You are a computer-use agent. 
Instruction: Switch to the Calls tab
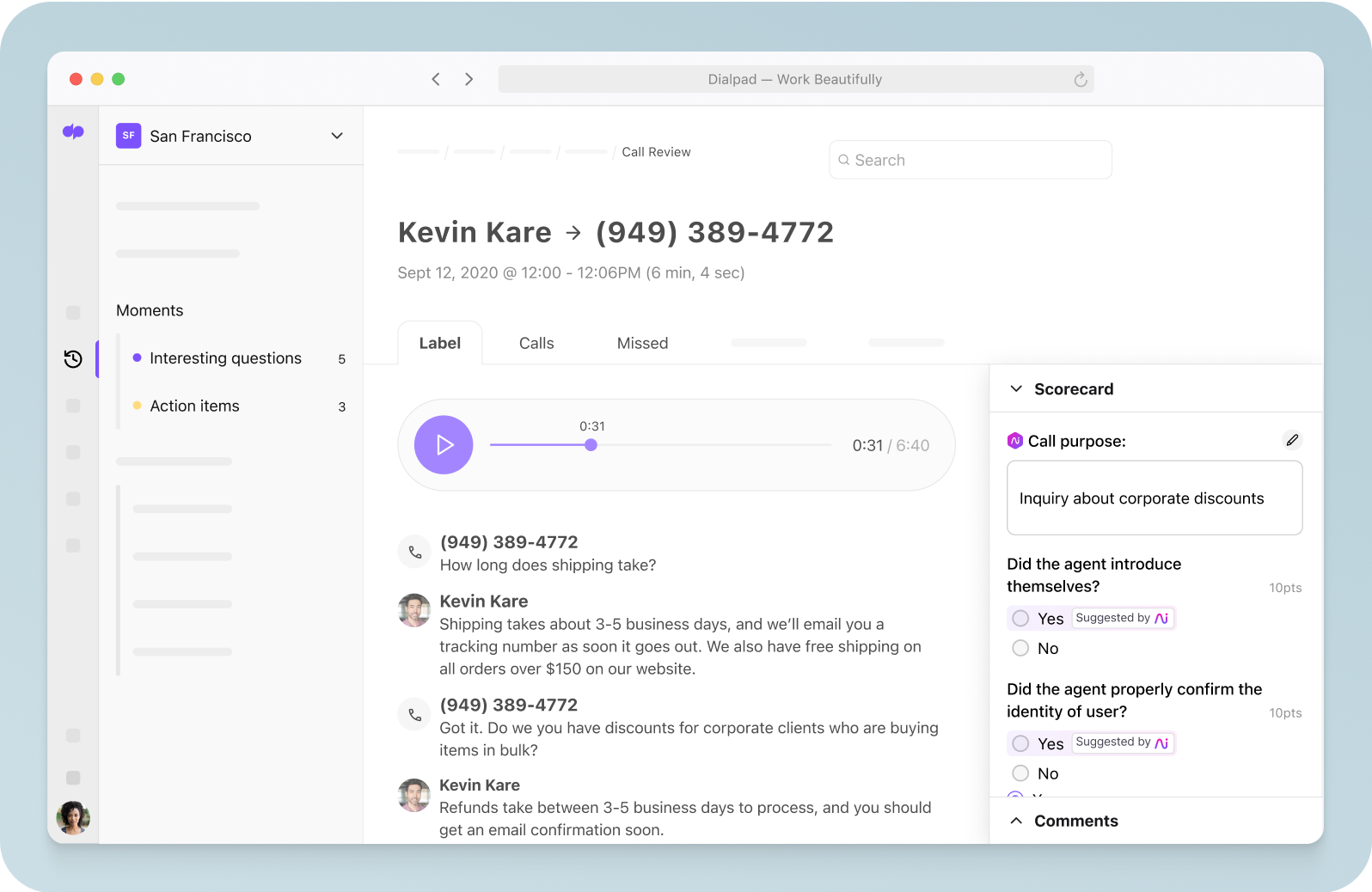point(536,343)
